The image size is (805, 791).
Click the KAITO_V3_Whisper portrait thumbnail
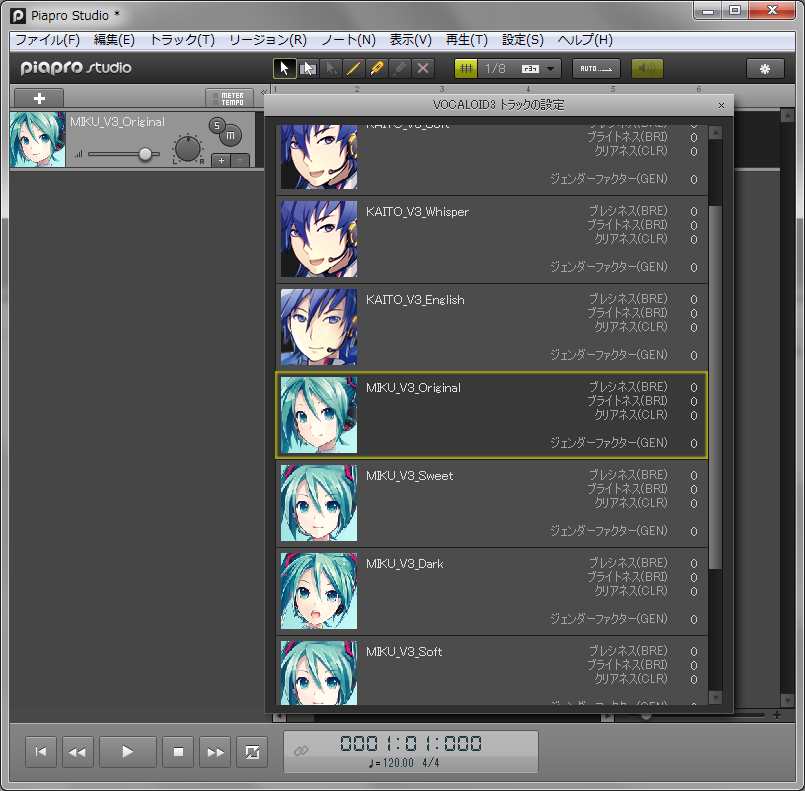click(319, 239)
